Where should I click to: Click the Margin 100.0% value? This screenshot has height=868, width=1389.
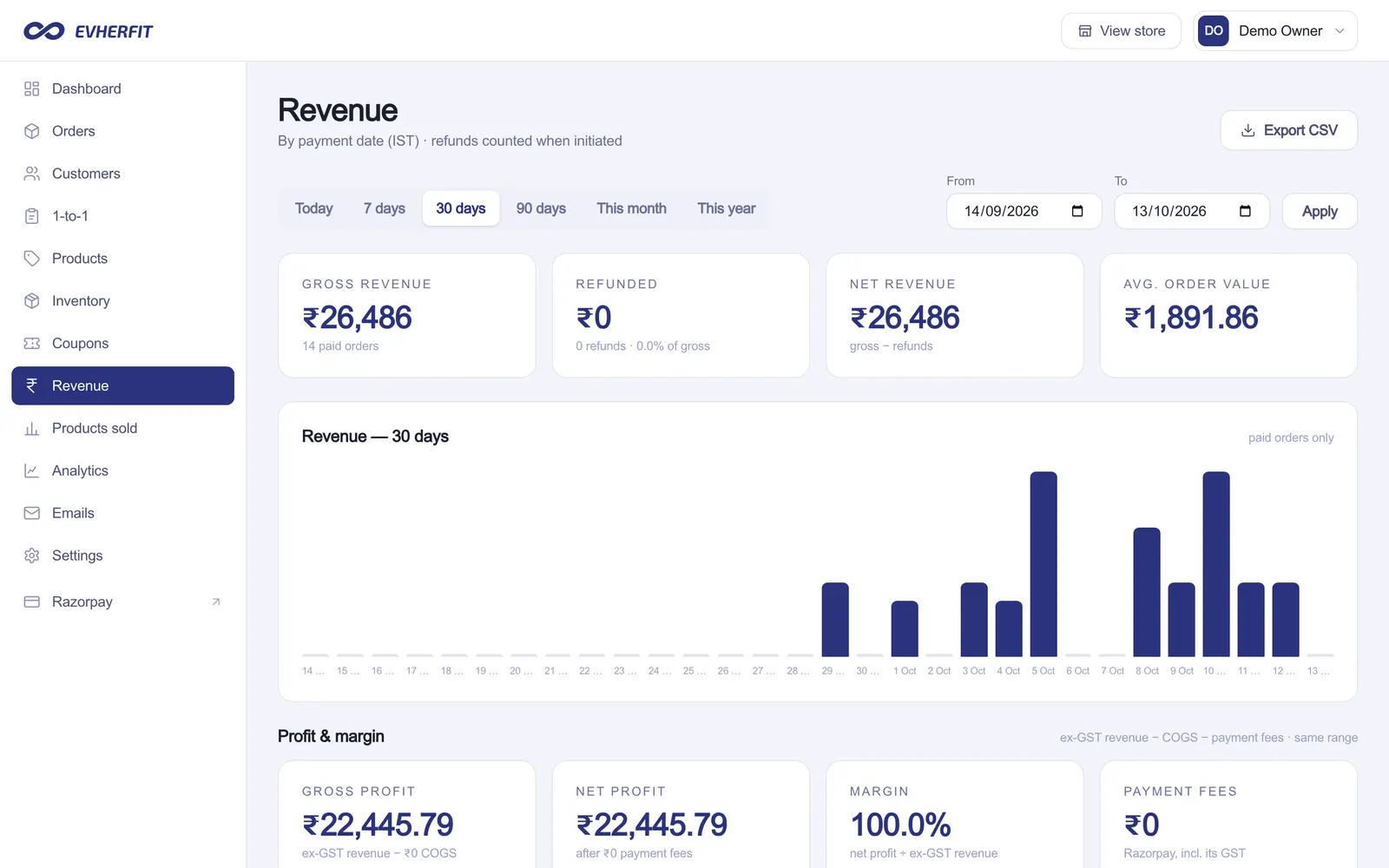pyautogui.click(x=900, y=825)
